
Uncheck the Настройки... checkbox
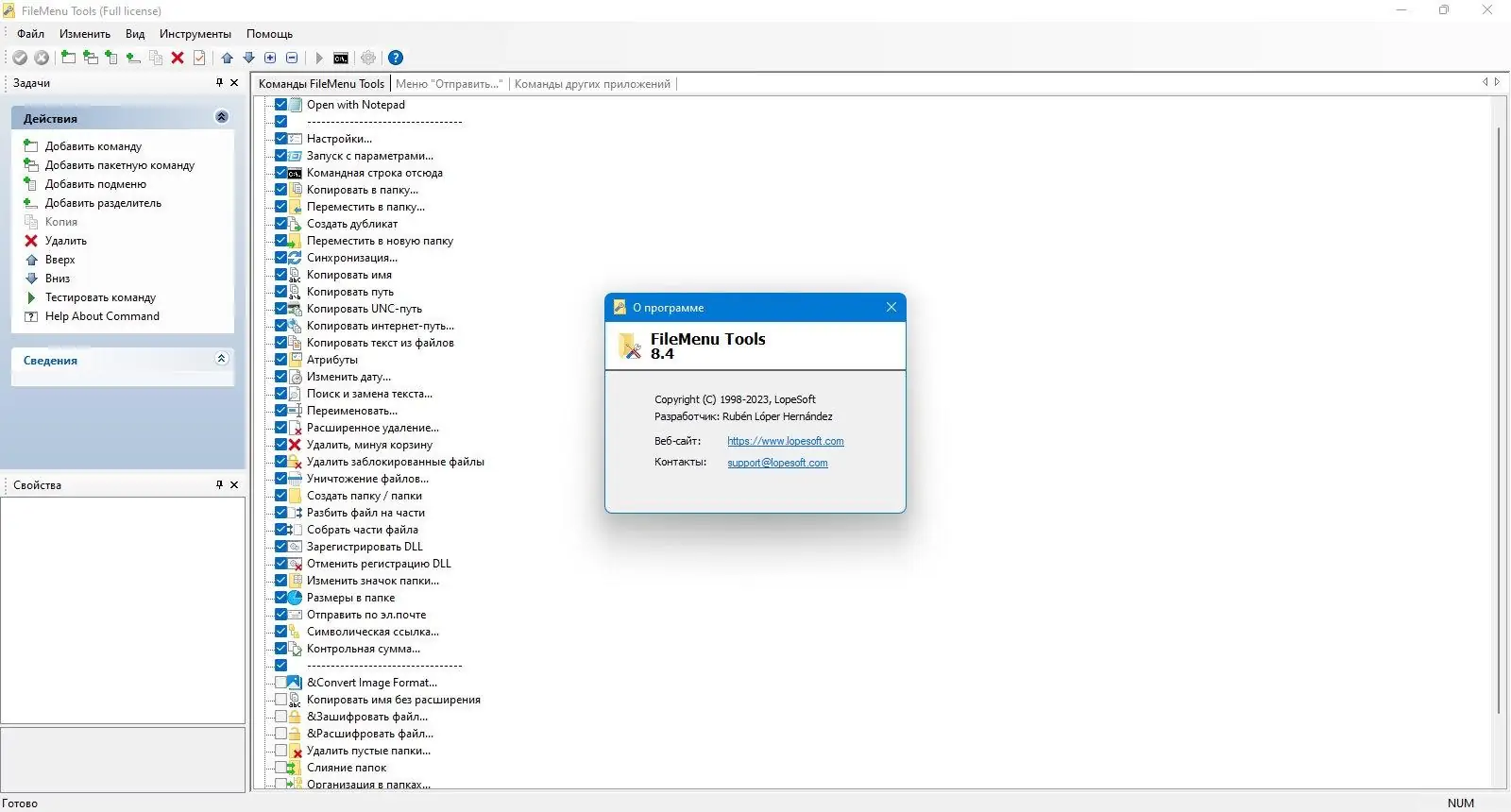coord(280,139)
